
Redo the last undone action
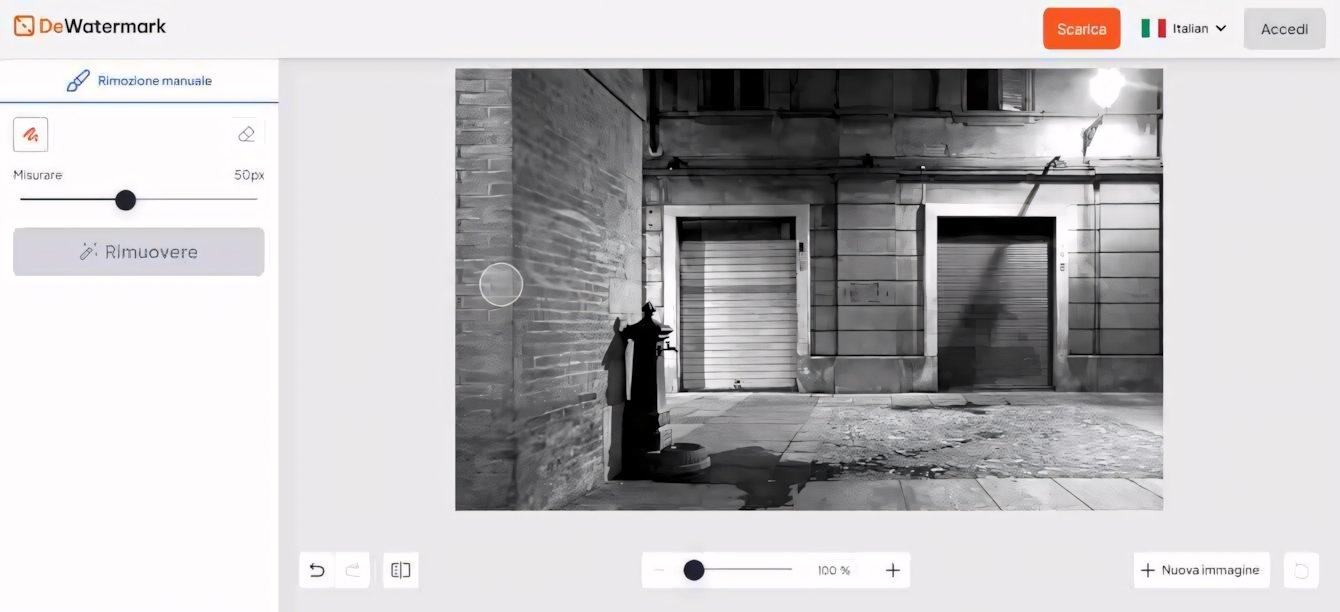(352, 570)
